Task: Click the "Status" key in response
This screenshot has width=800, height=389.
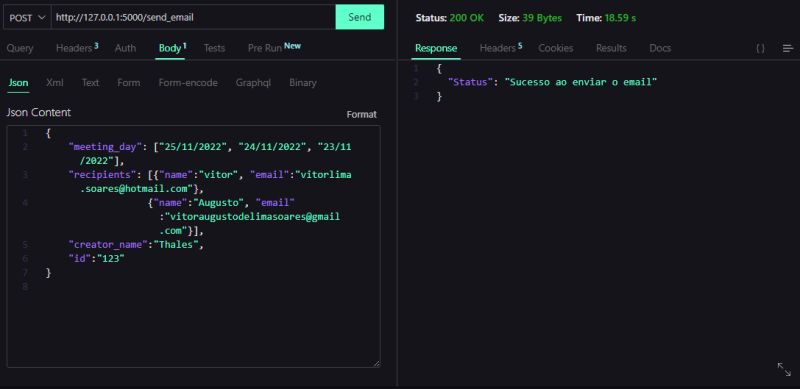Action: [469, 82]
